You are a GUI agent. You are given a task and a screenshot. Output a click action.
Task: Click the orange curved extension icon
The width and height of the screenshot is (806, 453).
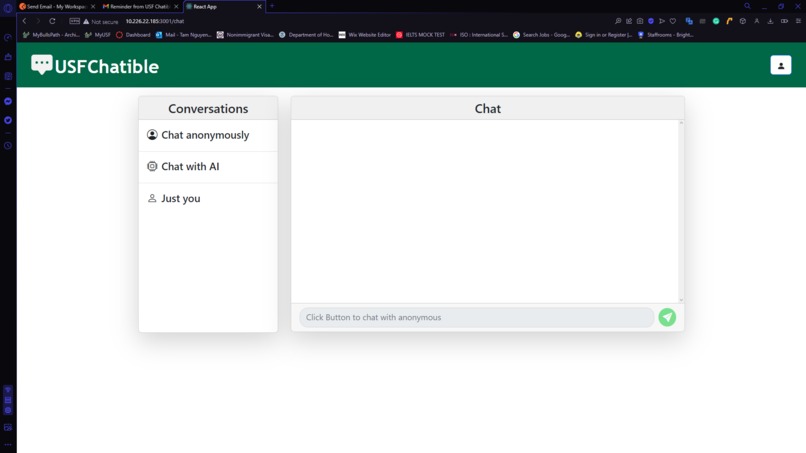coord(729,21)
